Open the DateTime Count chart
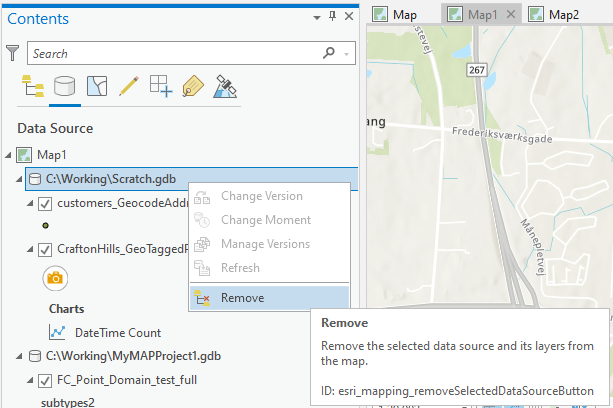 click(117, 332)
